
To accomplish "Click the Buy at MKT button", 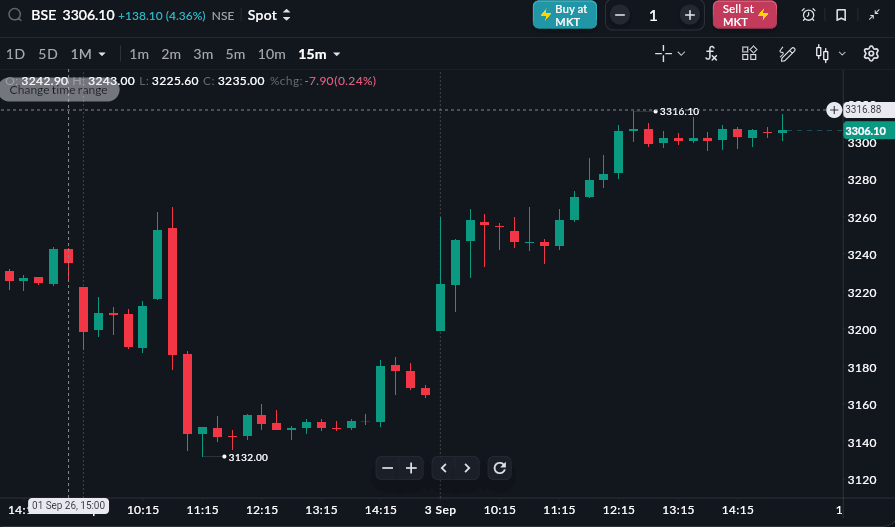I will click(x=565, y=15).
